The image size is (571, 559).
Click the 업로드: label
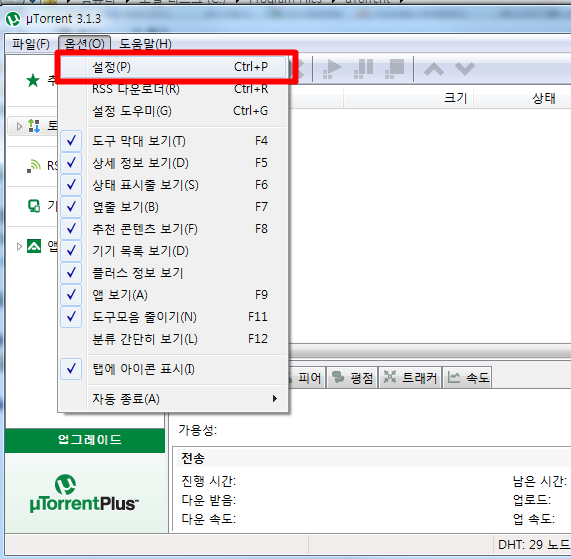532,500
